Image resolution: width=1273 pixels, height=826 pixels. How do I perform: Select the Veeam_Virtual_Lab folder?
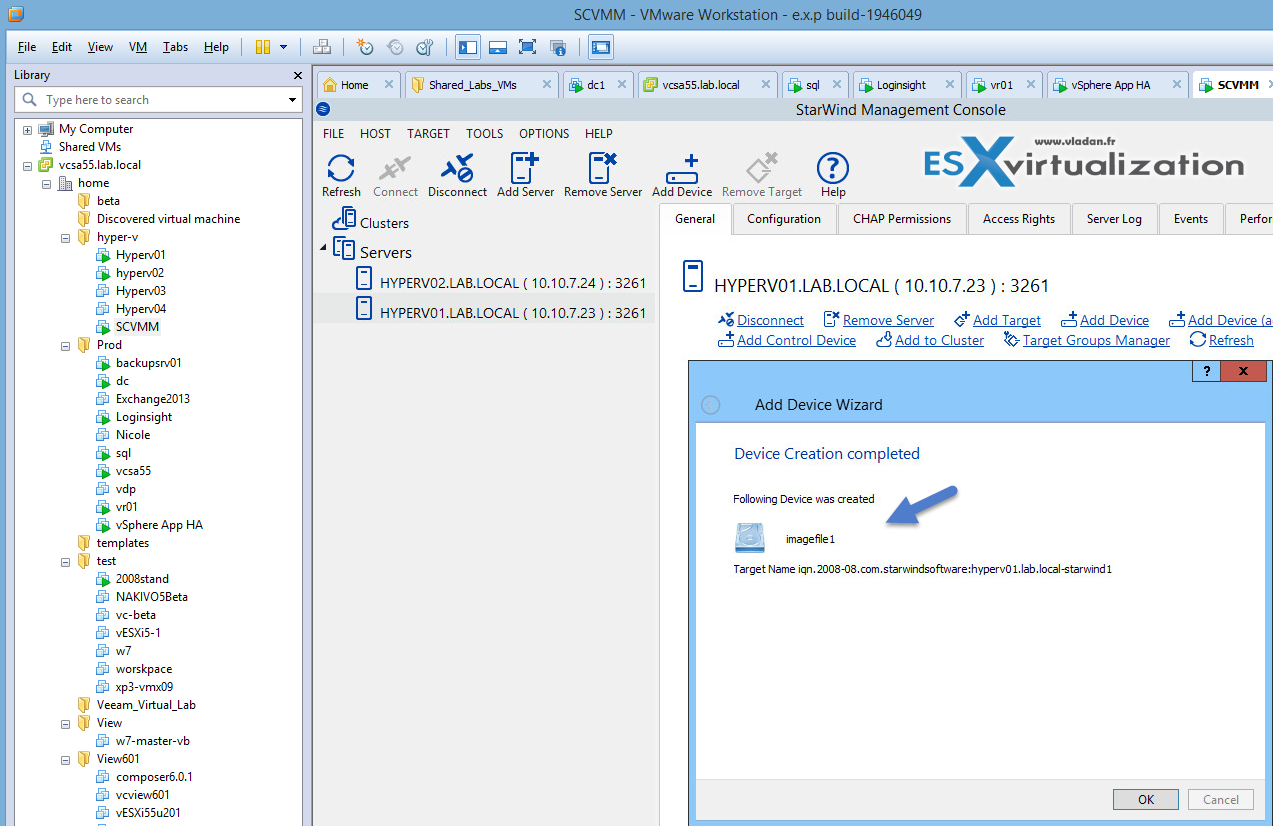coord(146,705)
